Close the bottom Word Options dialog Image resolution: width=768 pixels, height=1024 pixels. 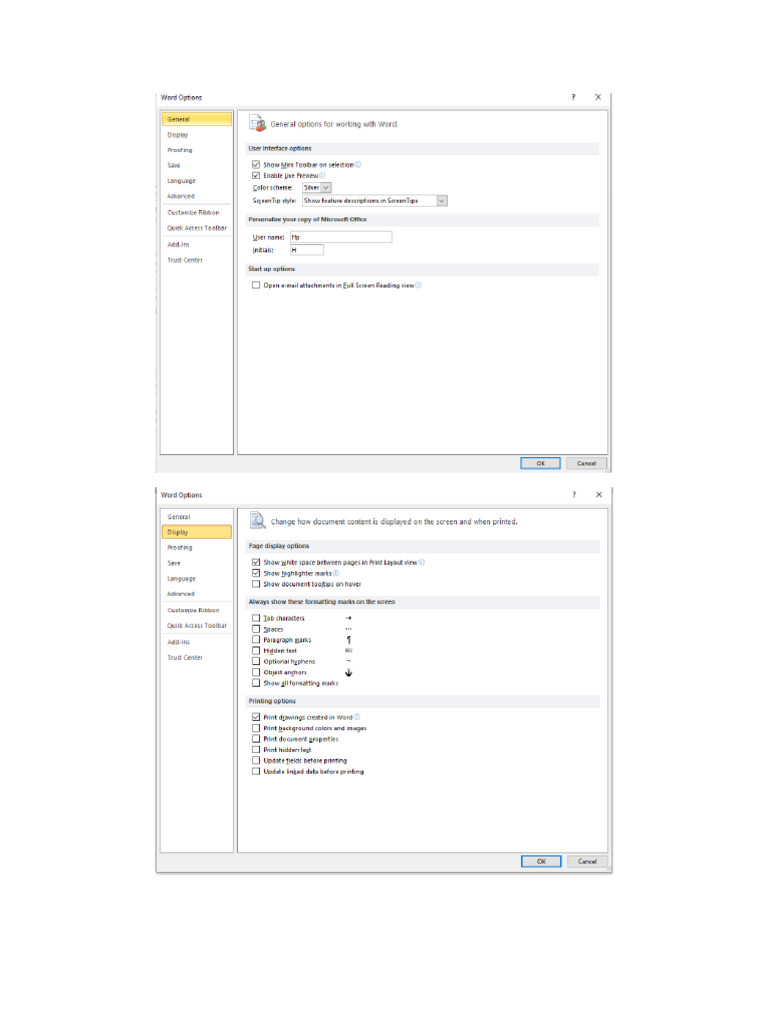point(598,494)
